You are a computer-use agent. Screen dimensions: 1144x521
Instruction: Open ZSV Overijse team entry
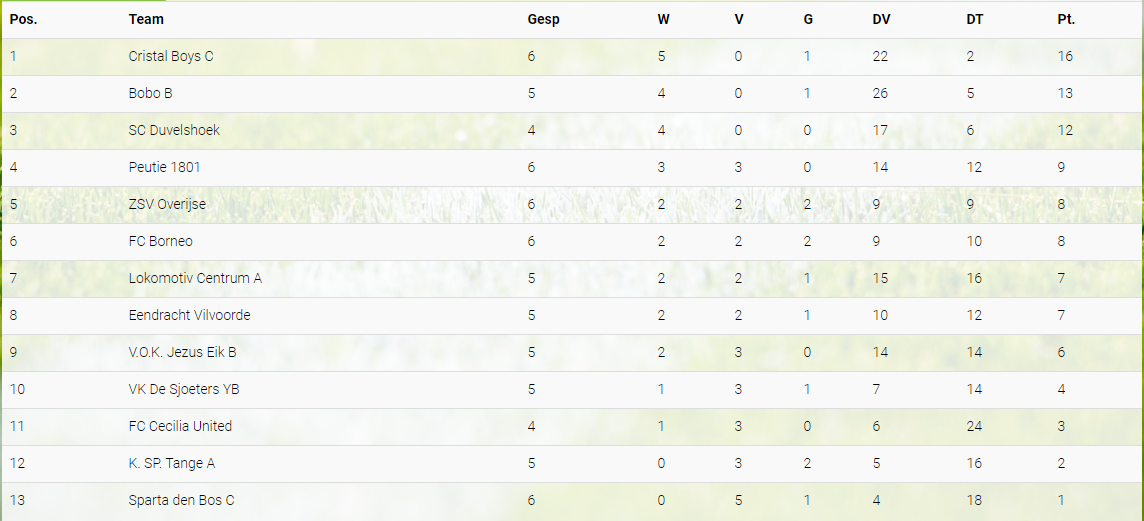click(x=168, y=204)
